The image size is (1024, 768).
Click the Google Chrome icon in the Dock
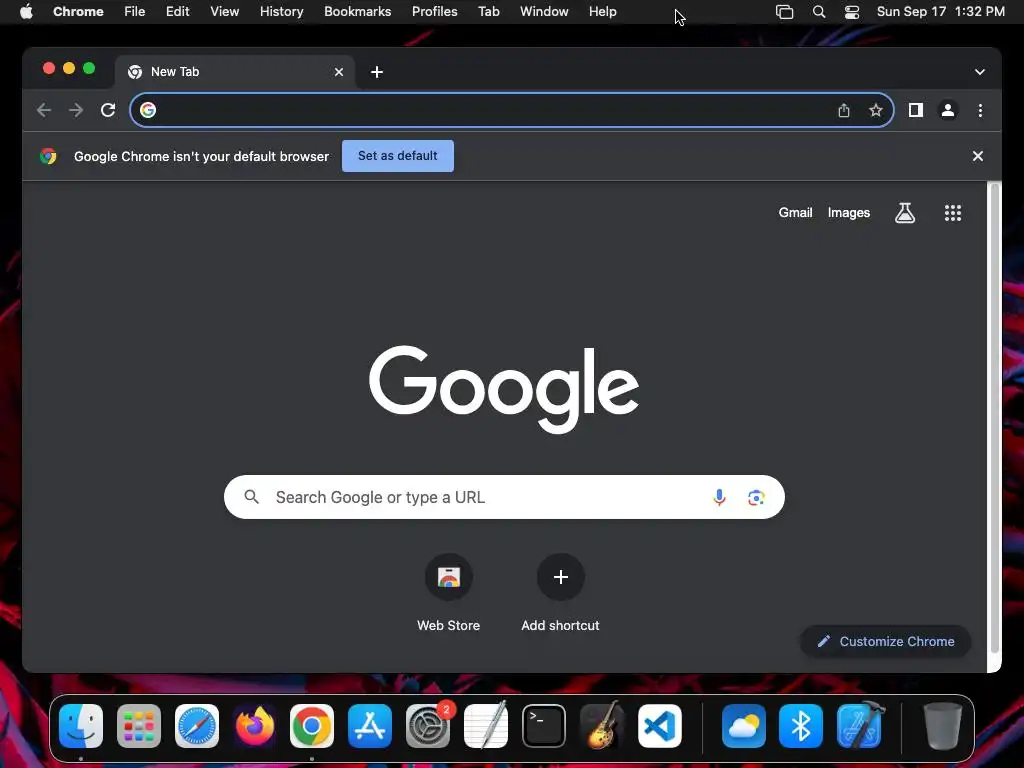312,726
